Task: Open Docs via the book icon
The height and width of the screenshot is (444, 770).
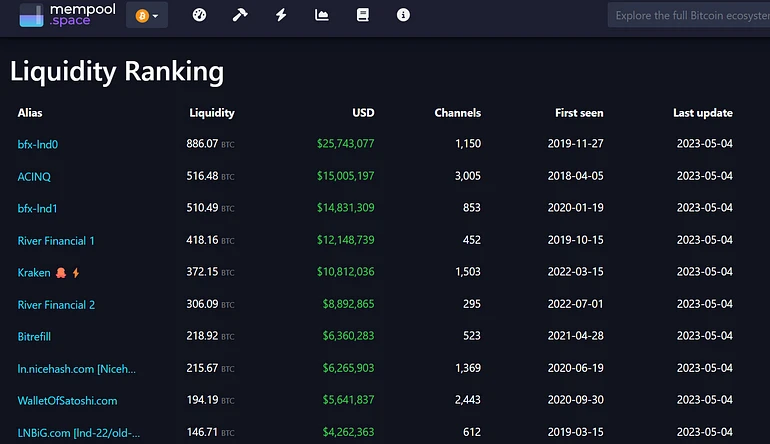Action: click(362, 16)
